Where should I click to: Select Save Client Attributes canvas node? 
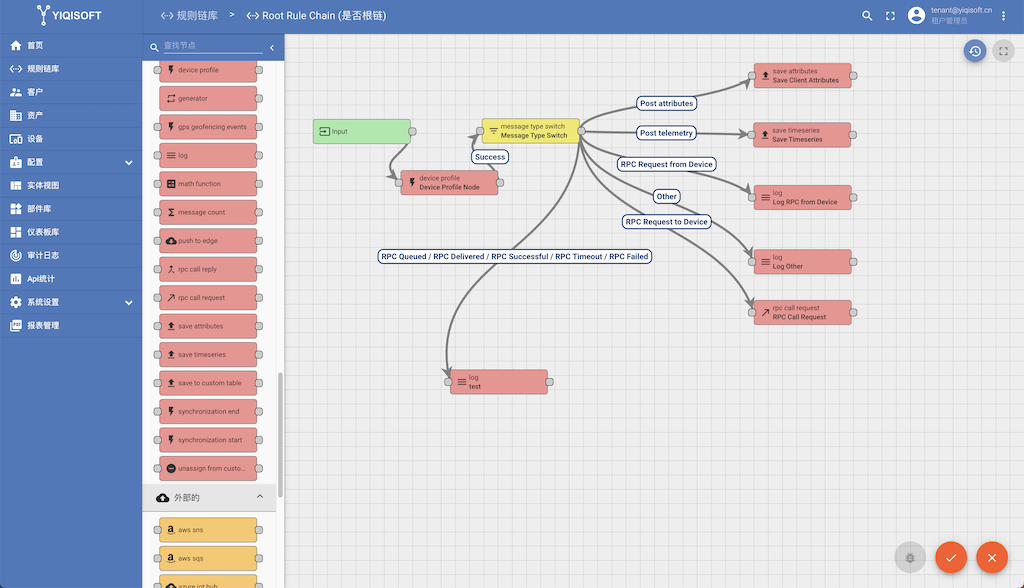click(803, 76)
